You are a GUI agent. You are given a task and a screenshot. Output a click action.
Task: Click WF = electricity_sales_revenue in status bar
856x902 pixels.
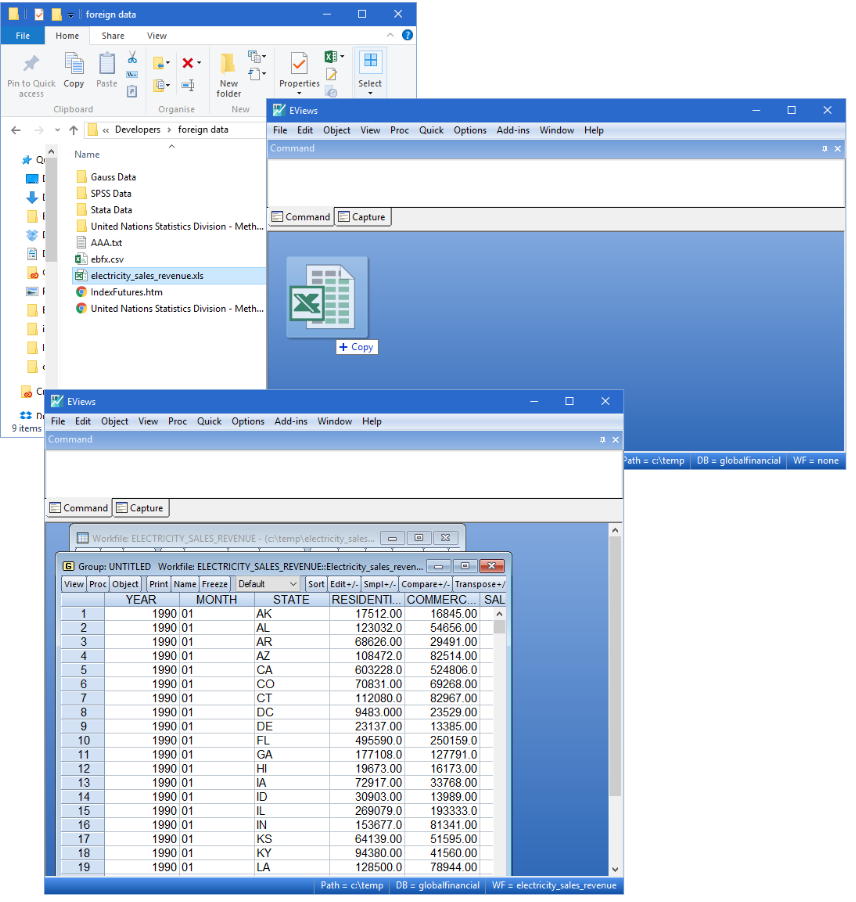(x=554, y=885)
